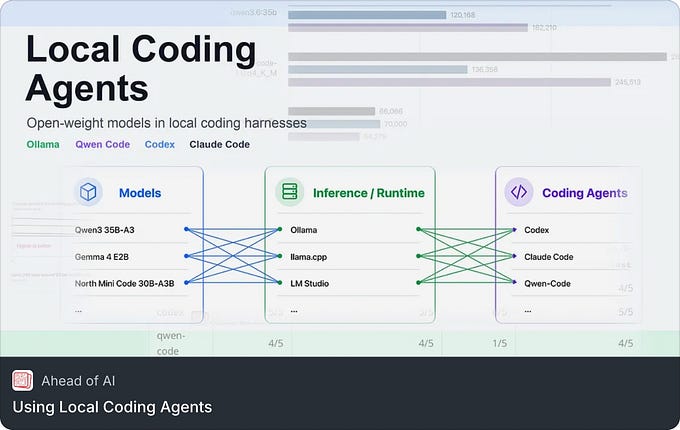Click the Ahead of AI publication logo
The height and width of the screenshot is (430, 680).
23,381
